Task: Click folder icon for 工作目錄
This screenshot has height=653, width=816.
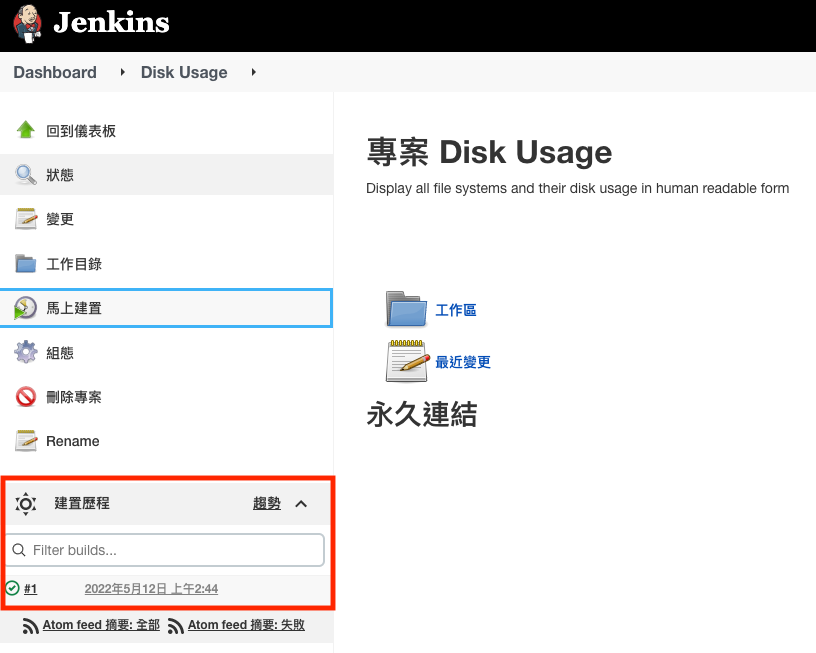Action: click(26, 264)
